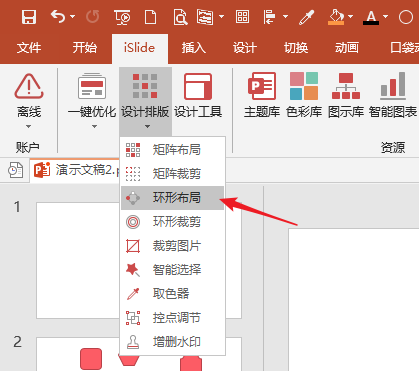Select 智能选择 menu item
The width and height of the screenshot is (419, 371).
click(172, 270)
